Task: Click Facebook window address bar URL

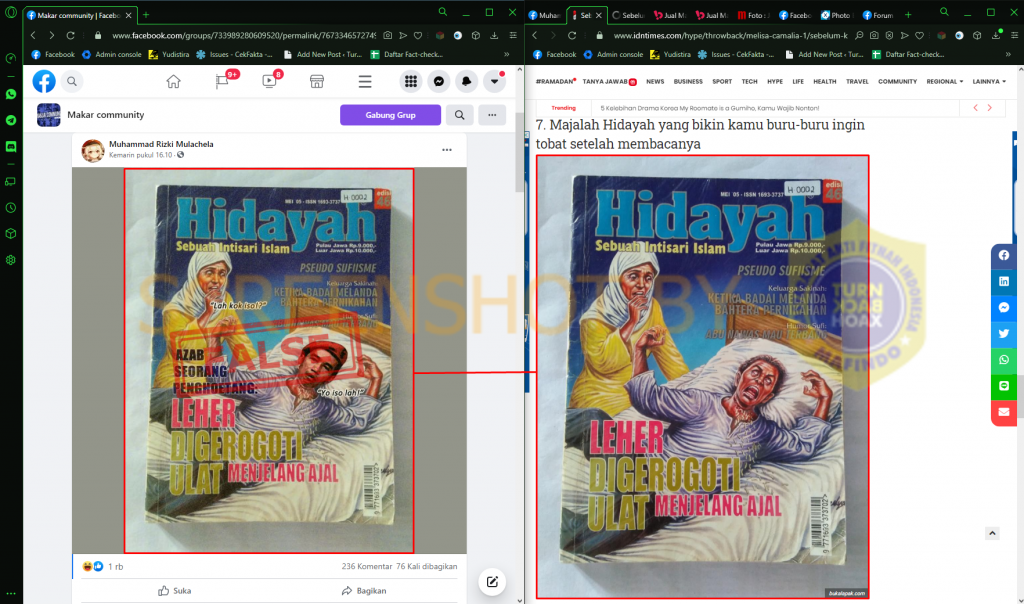Action: (244, 35)
